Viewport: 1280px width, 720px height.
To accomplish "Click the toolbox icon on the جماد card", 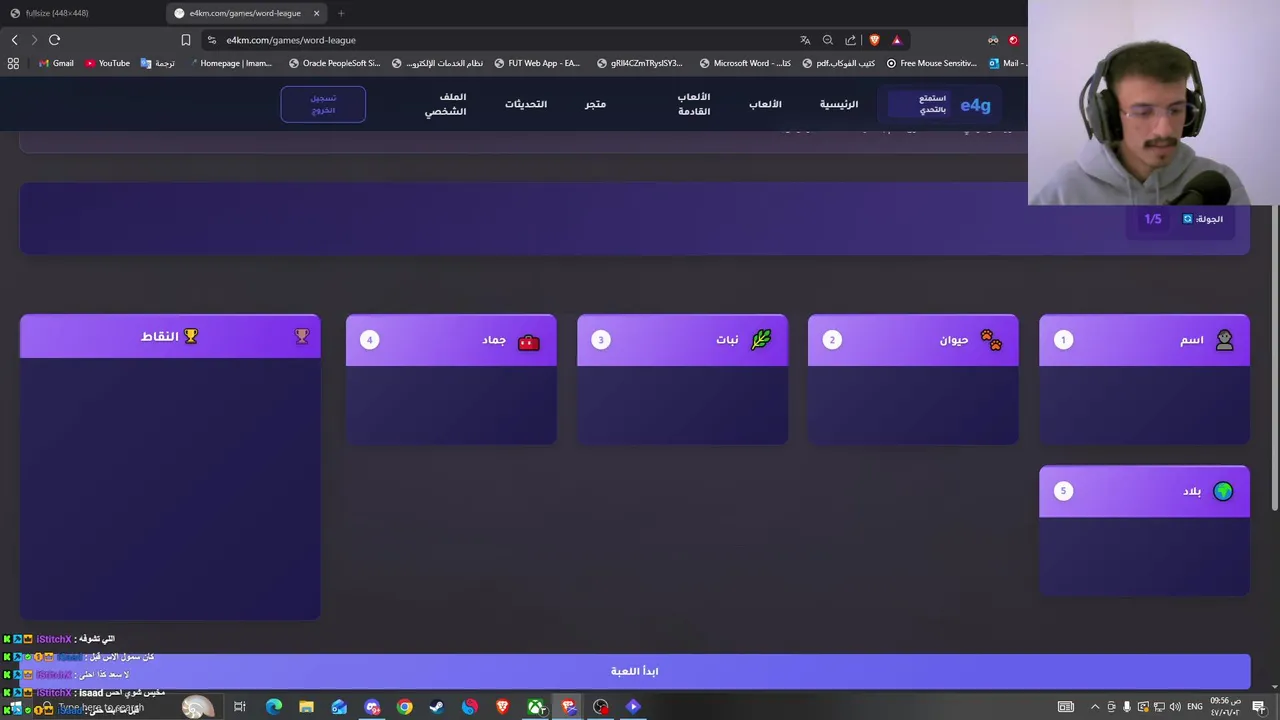I will click(x=529, y=341).
